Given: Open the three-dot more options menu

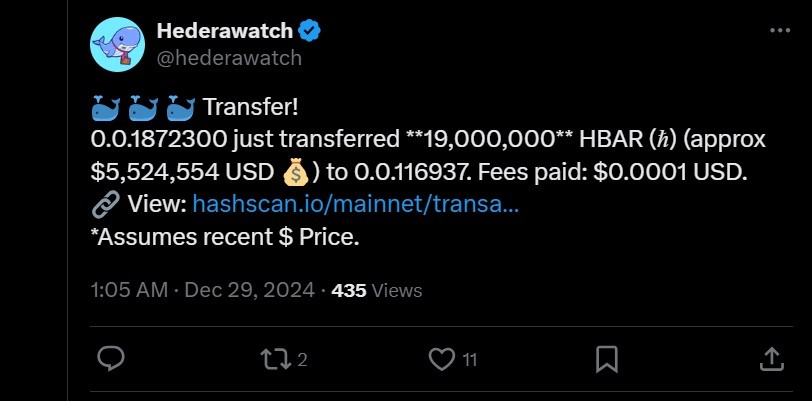Looking at the screenshot, I should click(x=779, y=32).
